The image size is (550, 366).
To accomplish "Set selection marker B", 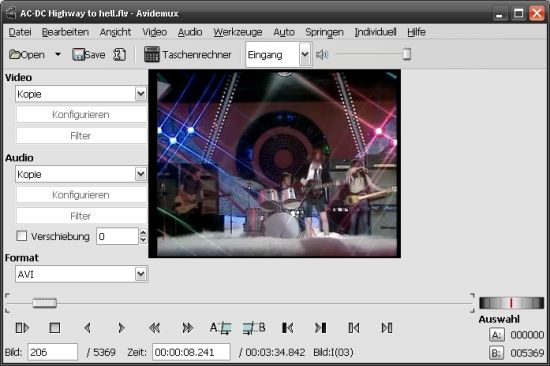I will (x=254, y=328).
